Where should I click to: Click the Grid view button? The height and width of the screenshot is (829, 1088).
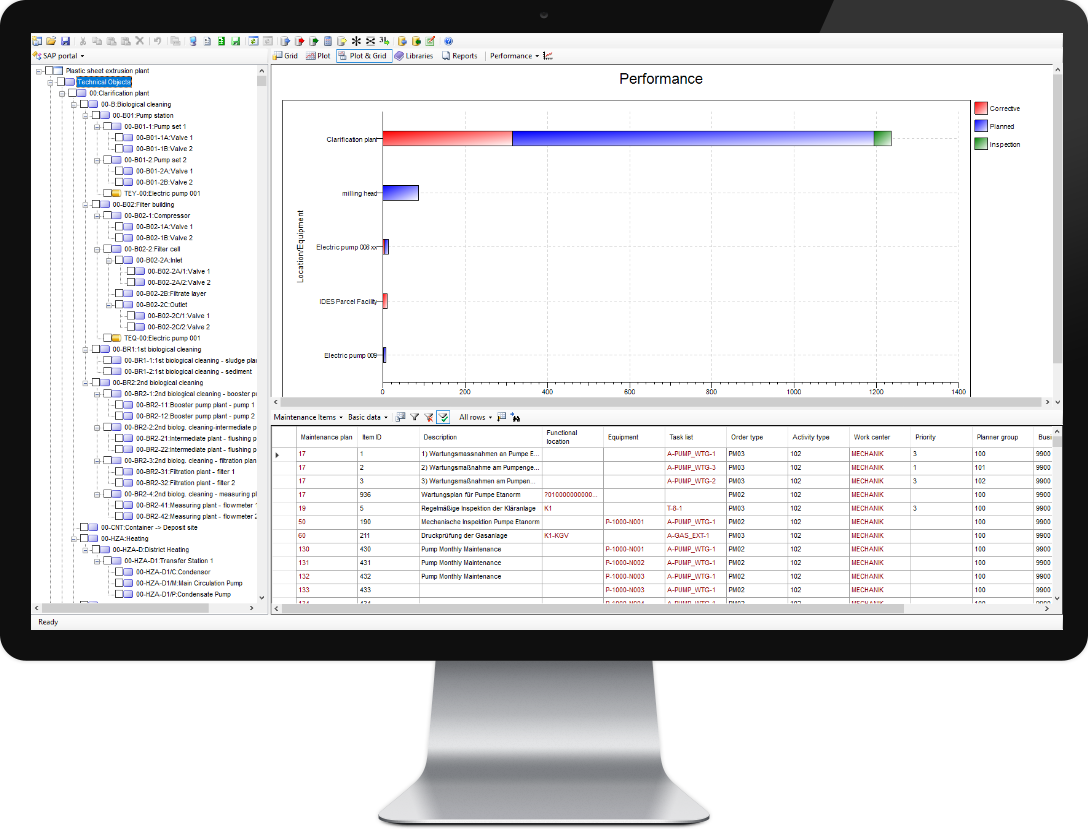click(286, 56)
